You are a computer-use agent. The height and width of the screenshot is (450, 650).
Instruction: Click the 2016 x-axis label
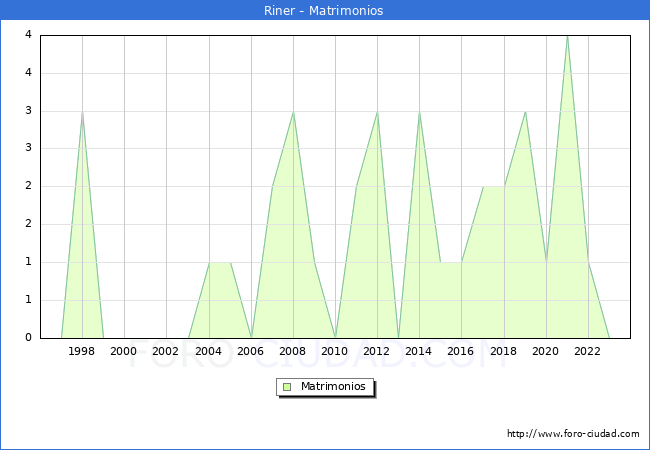pos(461,351)
